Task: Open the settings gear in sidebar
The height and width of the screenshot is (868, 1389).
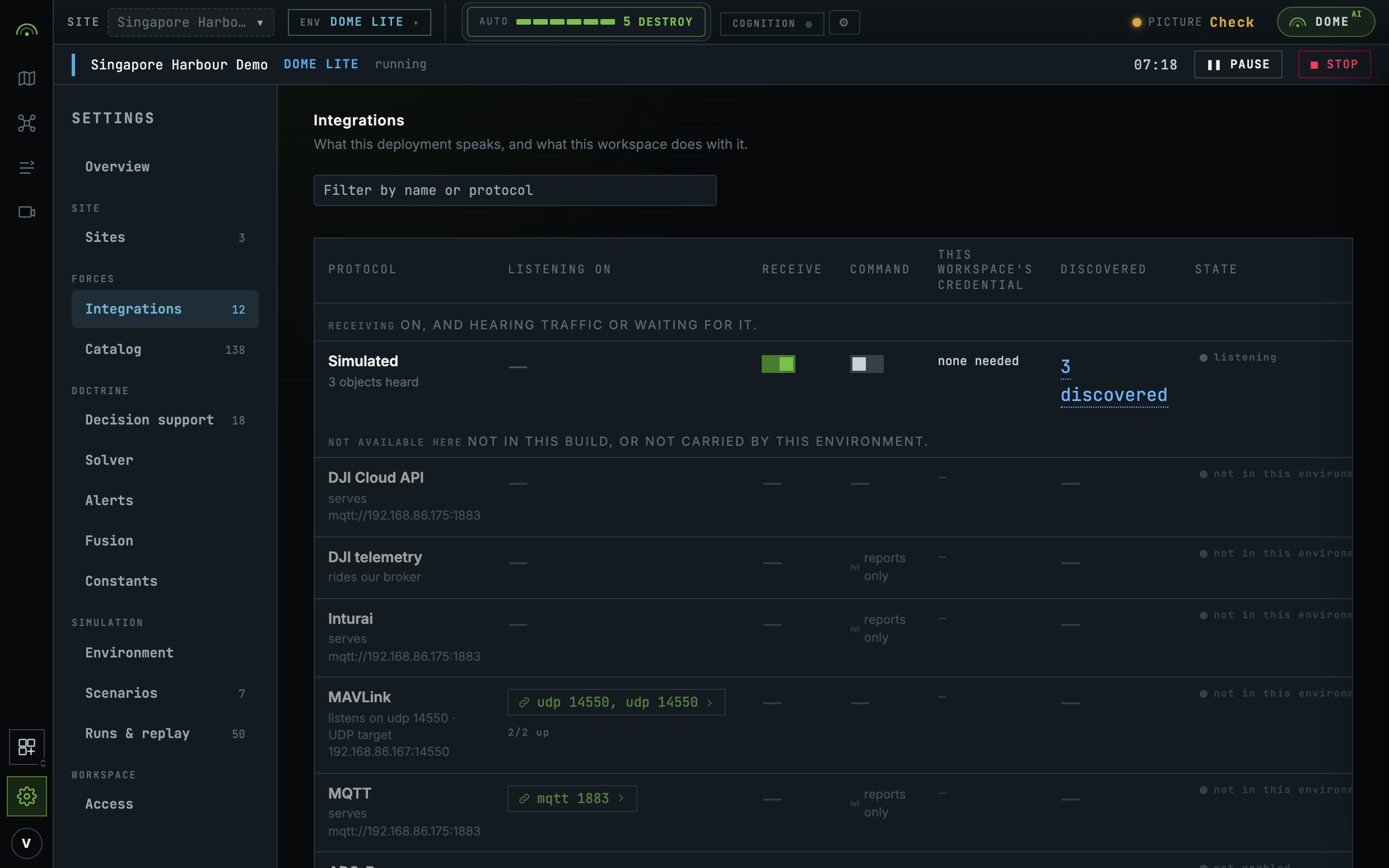Action: (26, 796)
